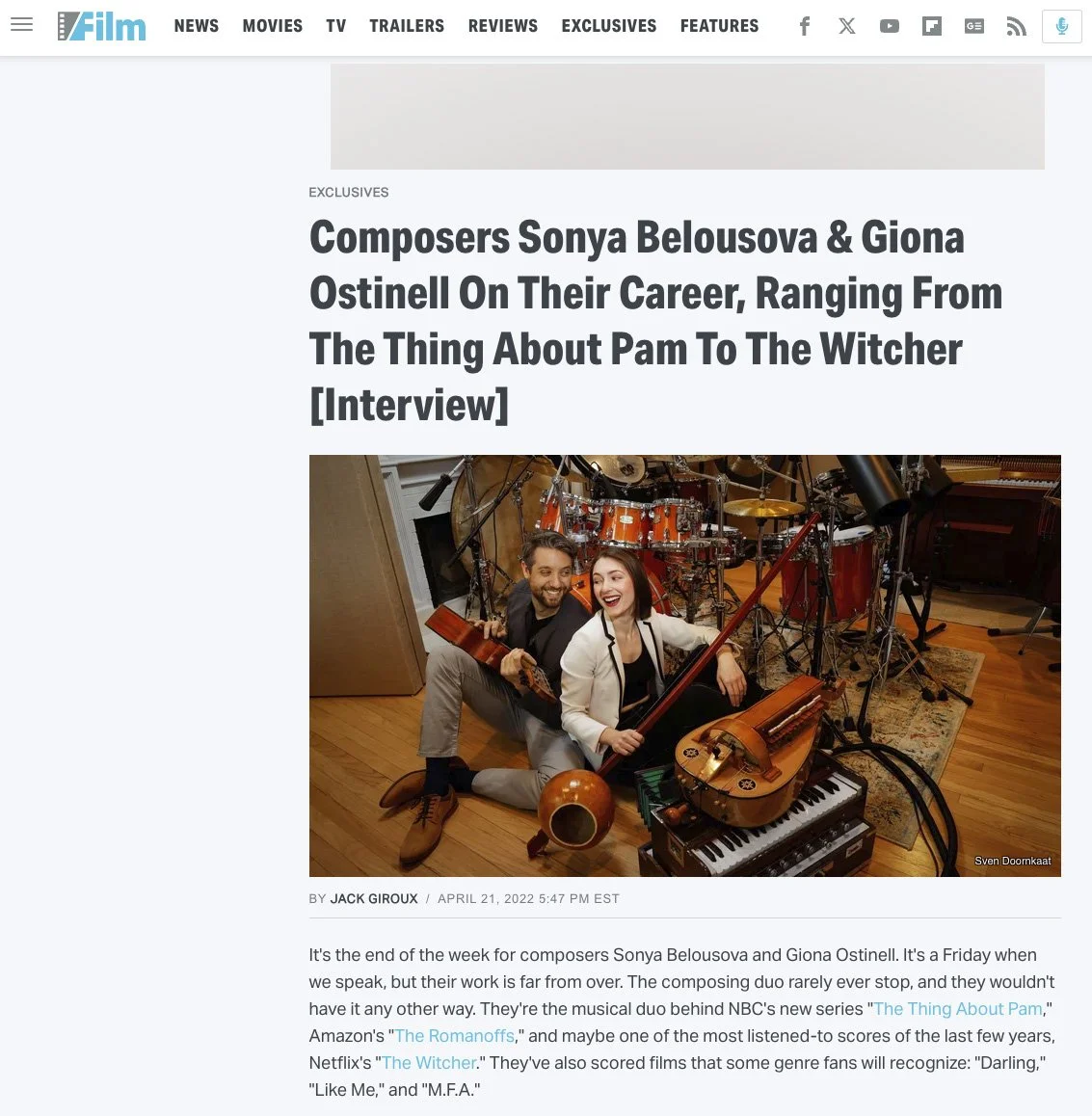Open the /Film Facebook page icon

coord(805,26)
